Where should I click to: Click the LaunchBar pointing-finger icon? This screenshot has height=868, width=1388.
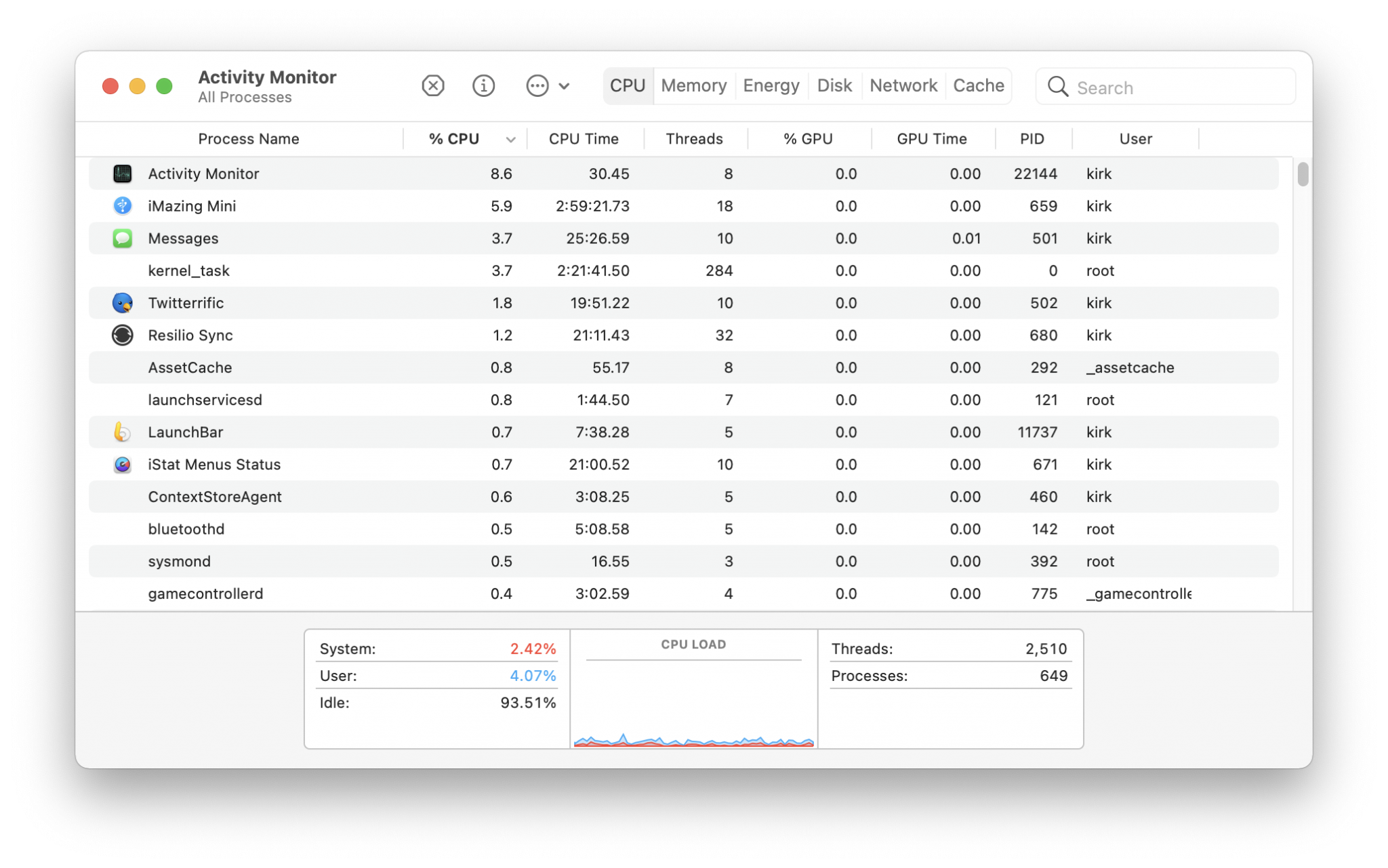point(122,432)
